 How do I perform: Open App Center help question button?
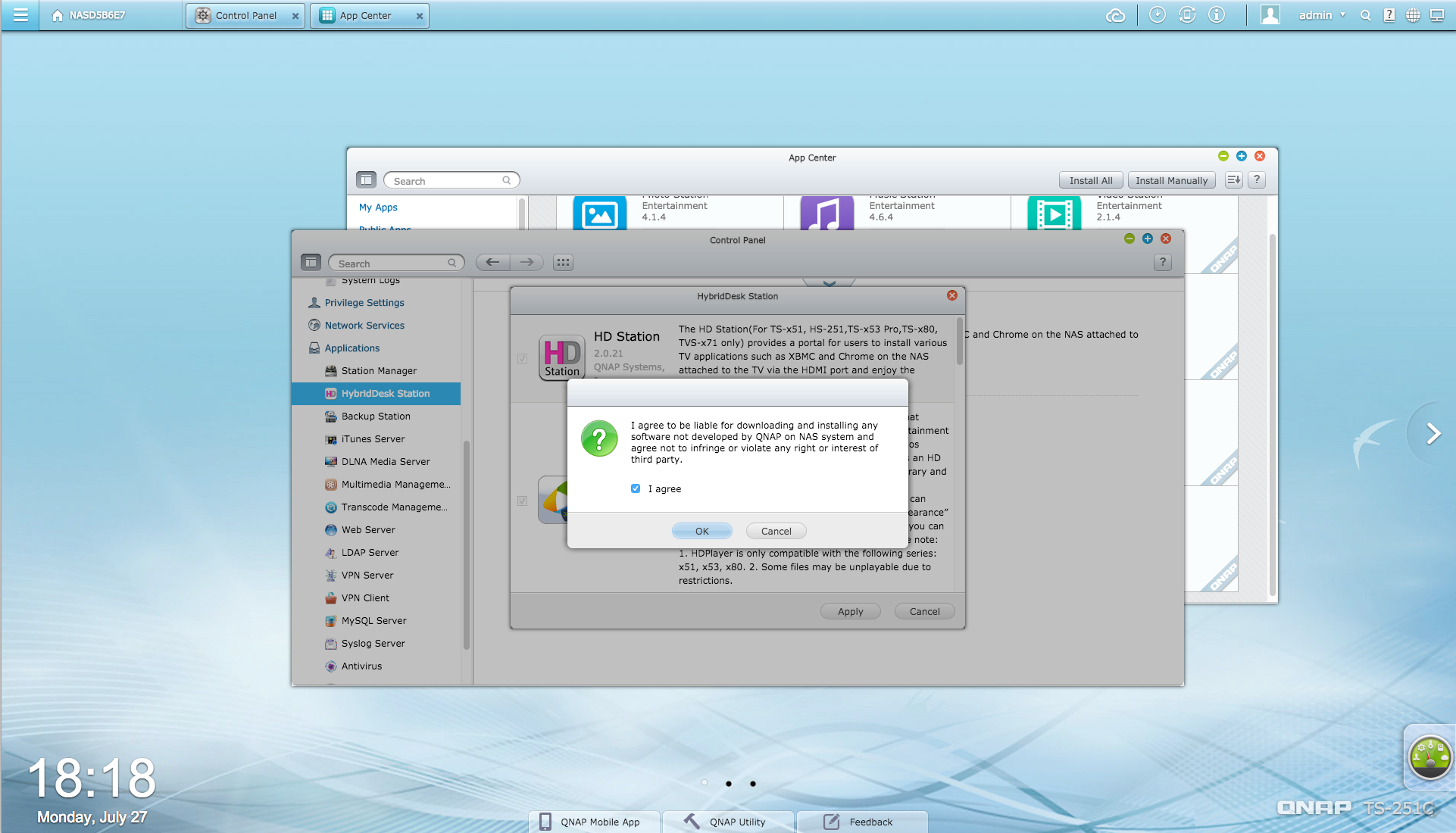(1257, 180)
